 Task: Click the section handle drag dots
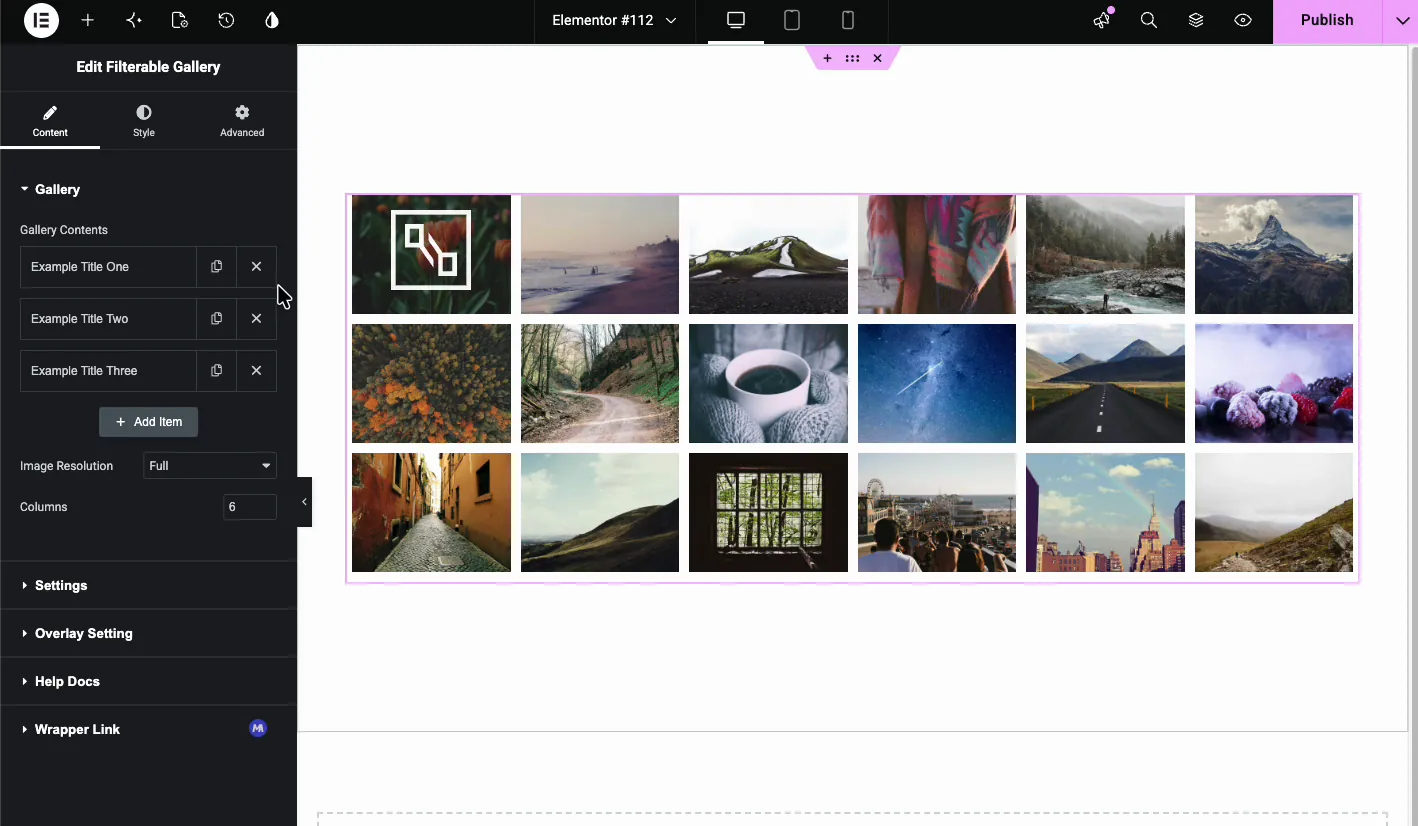coord(852,59)
